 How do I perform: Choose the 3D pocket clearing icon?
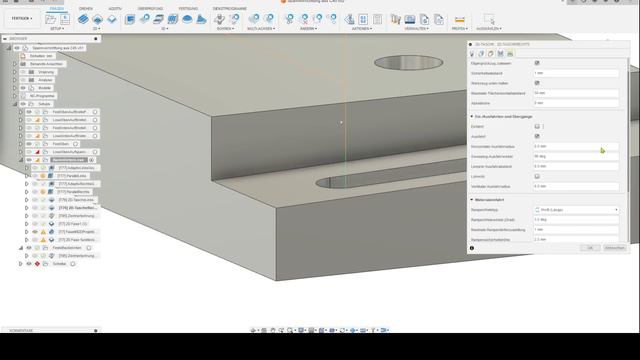pyautogui.click(x=144, y=19)
